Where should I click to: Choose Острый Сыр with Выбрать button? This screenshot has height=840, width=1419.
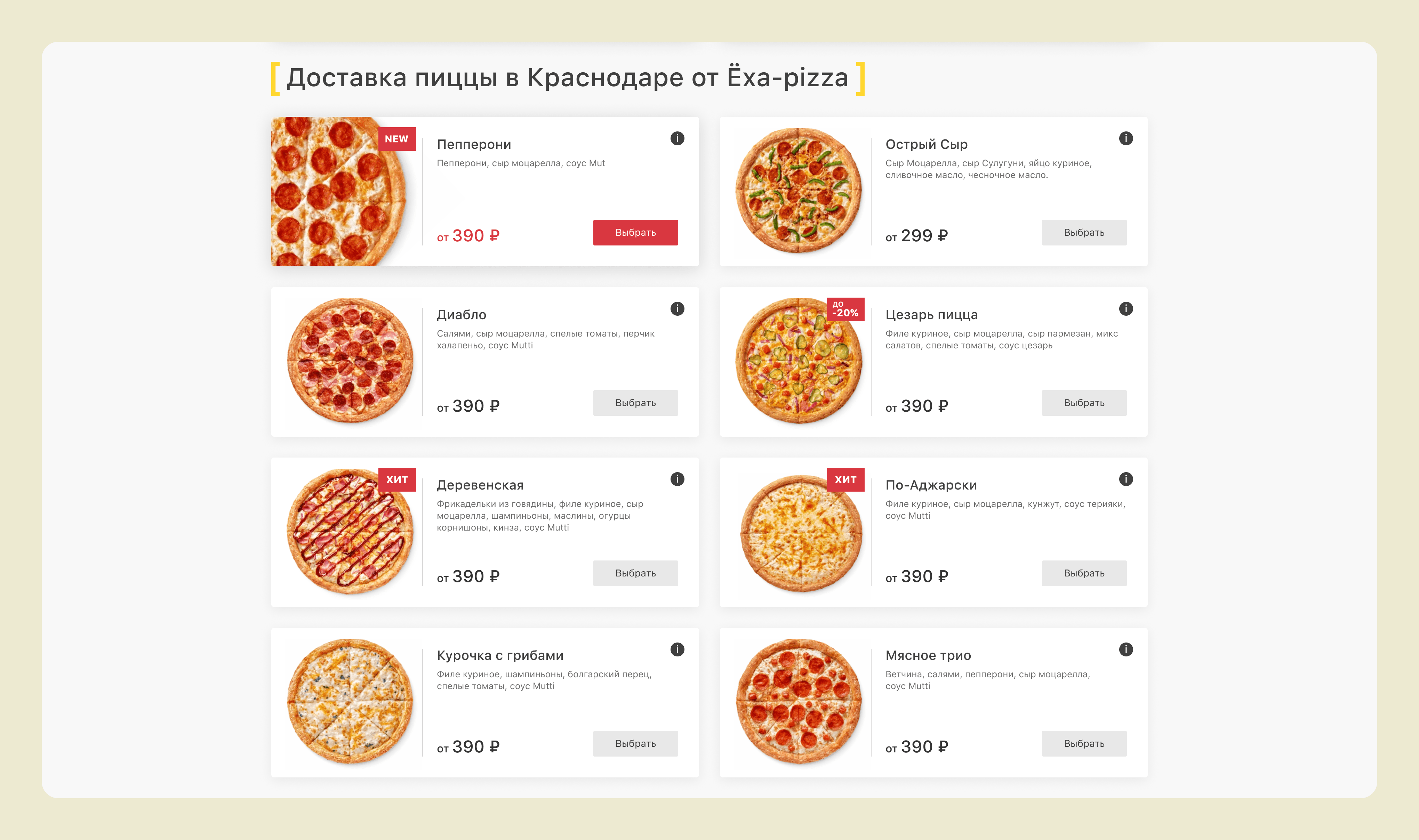pyautogui.click(x=1084, y=233)
